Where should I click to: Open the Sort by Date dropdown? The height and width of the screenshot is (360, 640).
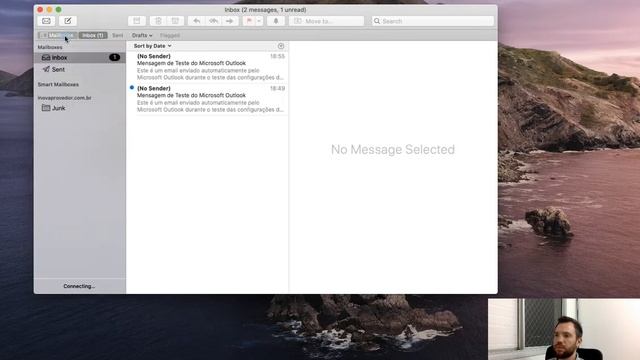tap(152, 46)
